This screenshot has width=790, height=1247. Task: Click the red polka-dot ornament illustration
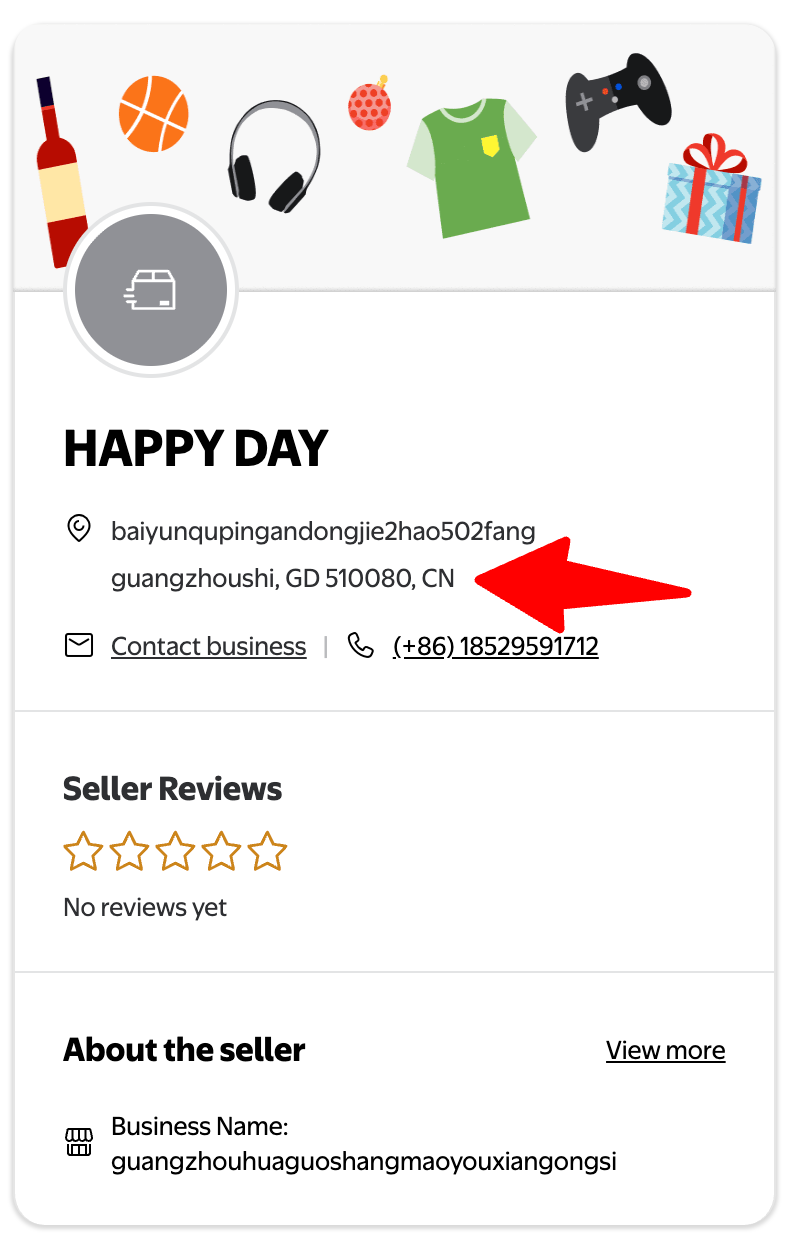point(369,103)
